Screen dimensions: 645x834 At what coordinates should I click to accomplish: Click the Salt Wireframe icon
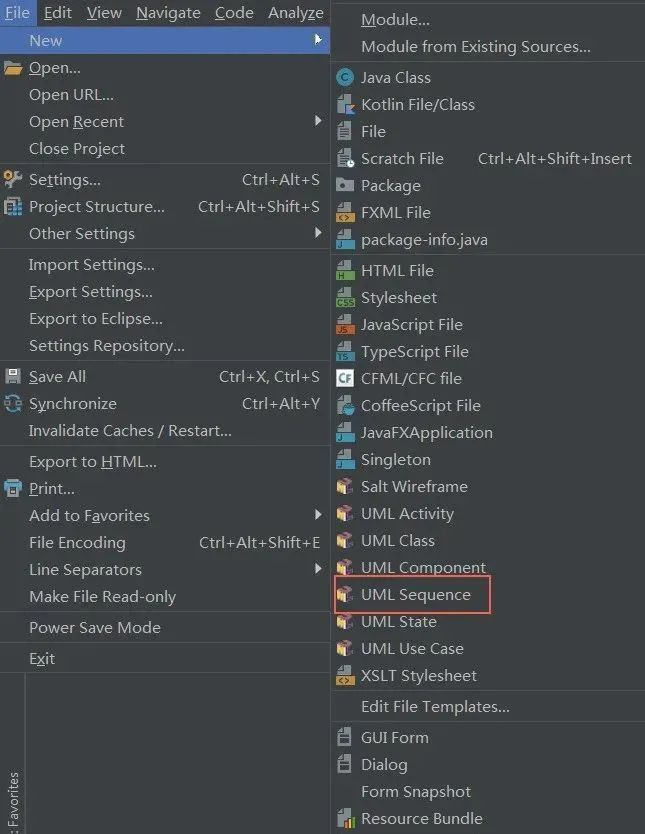(345, 486)
